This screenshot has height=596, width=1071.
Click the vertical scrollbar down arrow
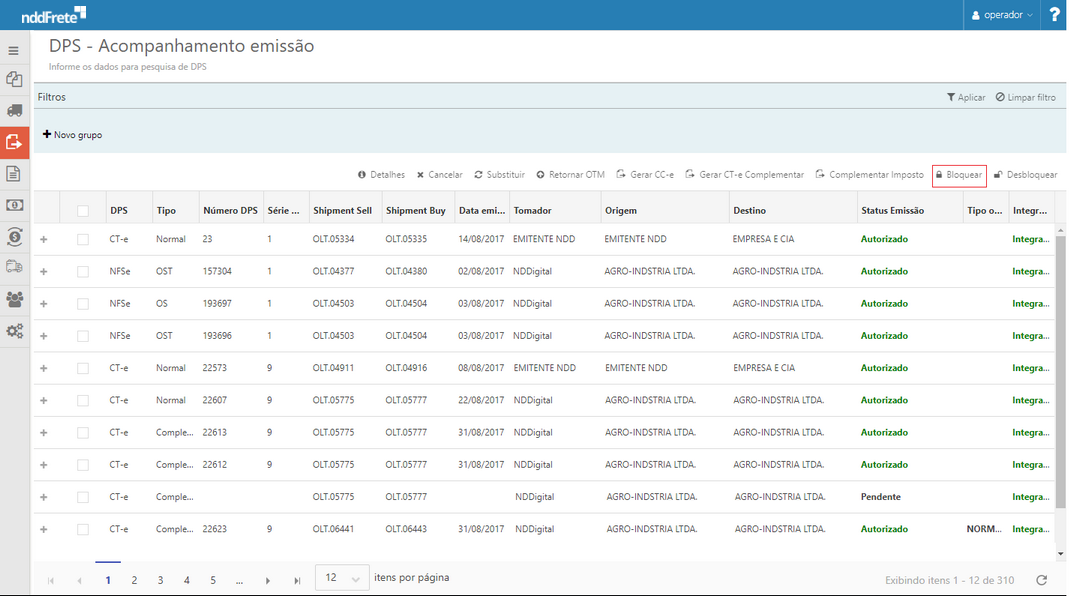[x=1060, y=553]
